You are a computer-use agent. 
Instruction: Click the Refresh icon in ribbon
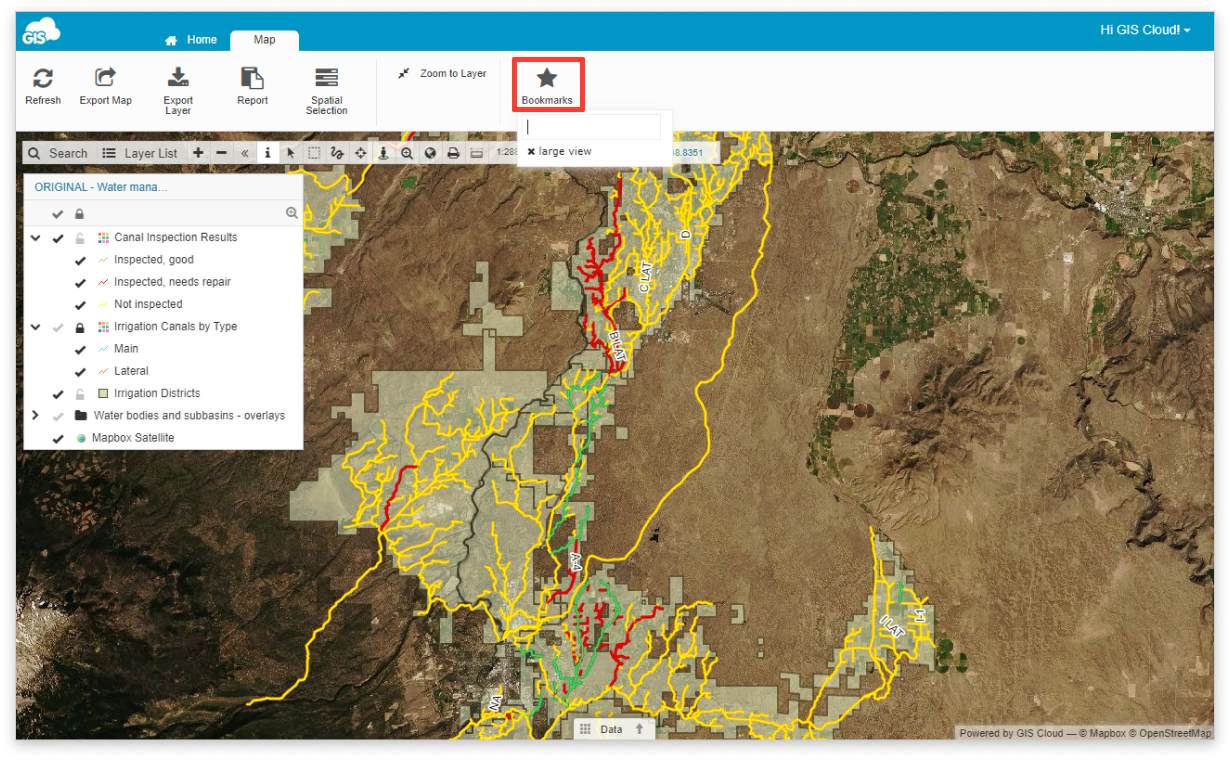click(x=43, y=78)
